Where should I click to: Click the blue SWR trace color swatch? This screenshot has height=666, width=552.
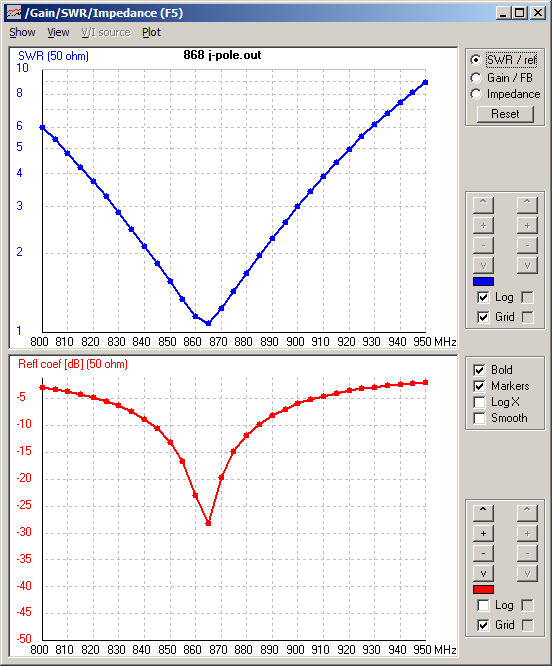483,282
